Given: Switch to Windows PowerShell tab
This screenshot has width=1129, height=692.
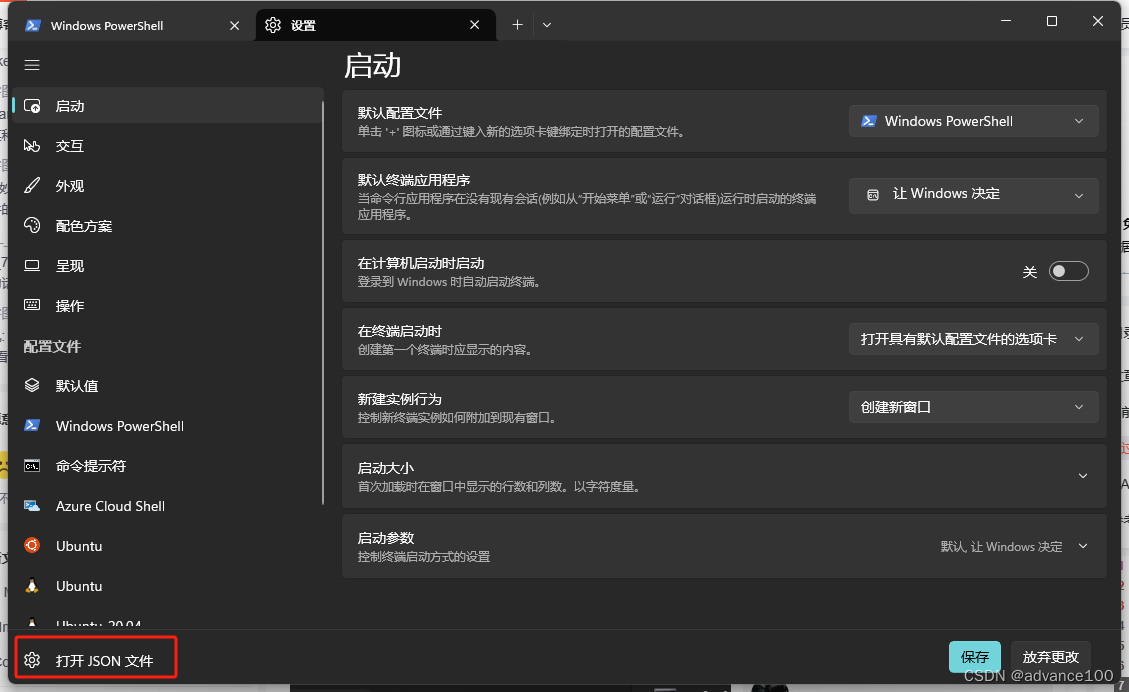Looking at the screenshot, I should pos(131,25).
